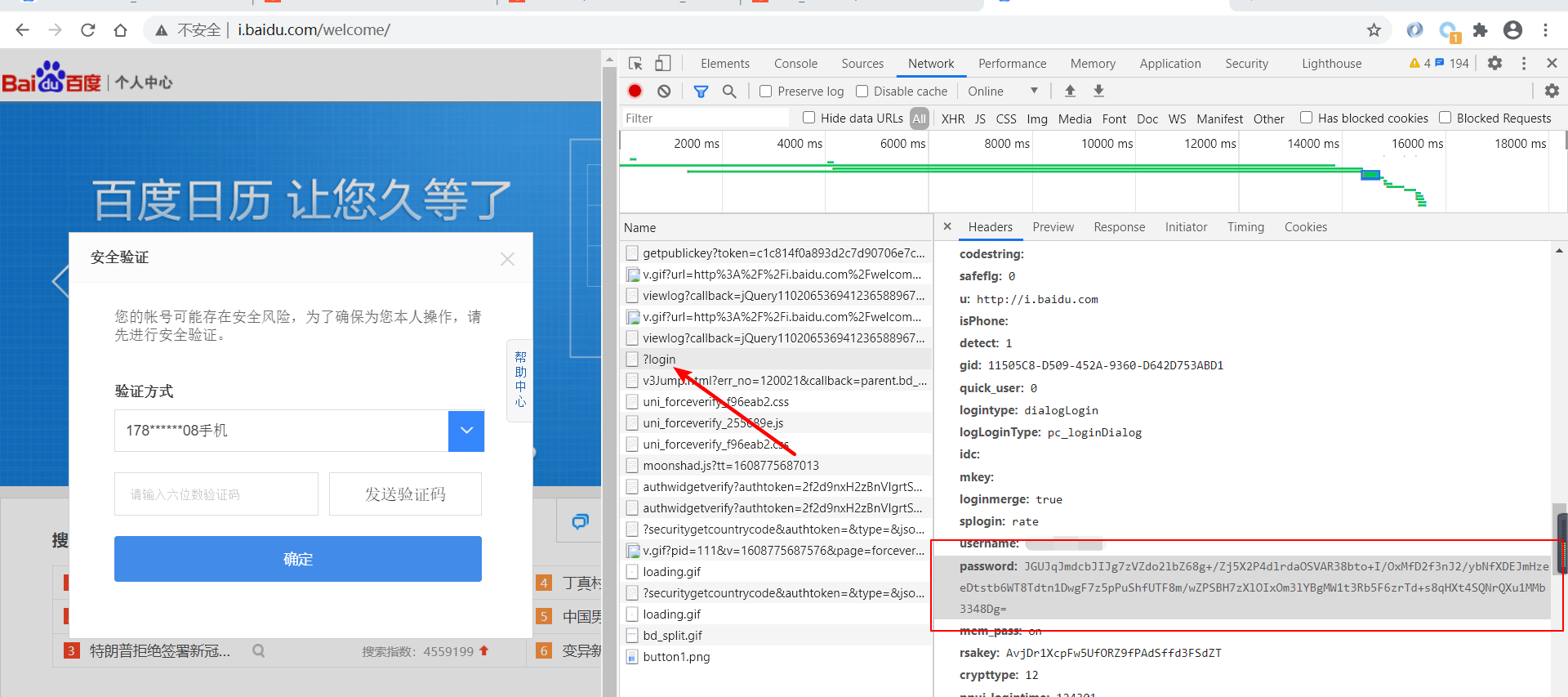Close the security verification dialog
The image size is (1568, 697).
point(507,259)
